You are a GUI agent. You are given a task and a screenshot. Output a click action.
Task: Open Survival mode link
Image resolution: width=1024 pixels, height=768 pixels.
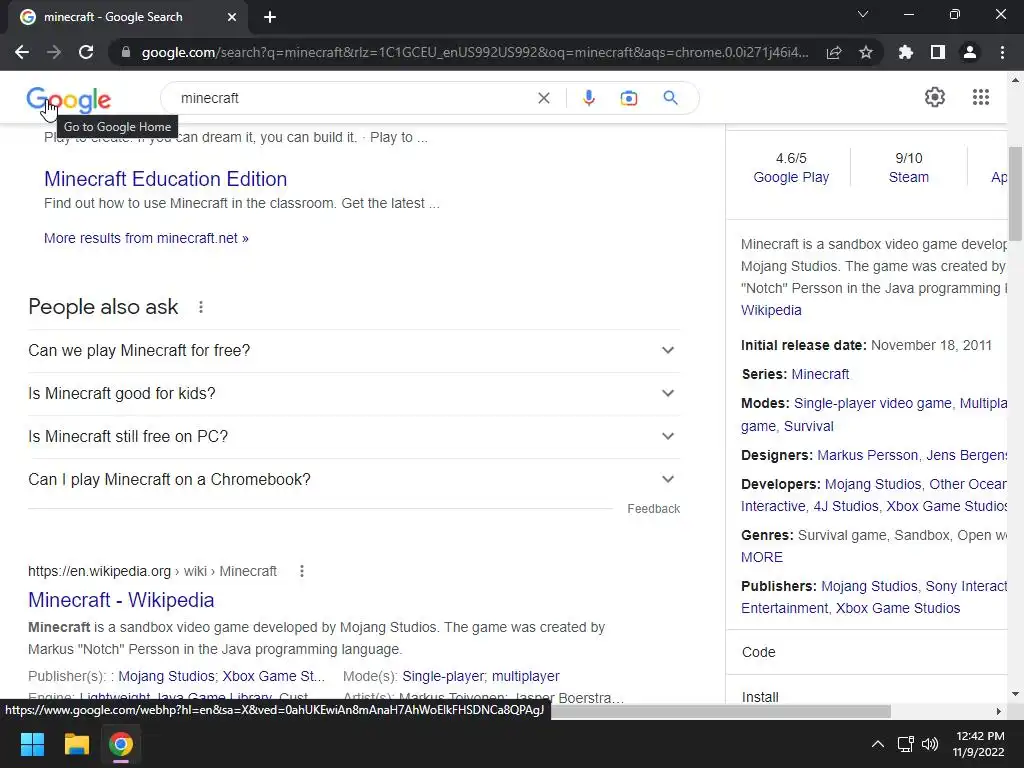pyautogui.click(x=808, y=426)
